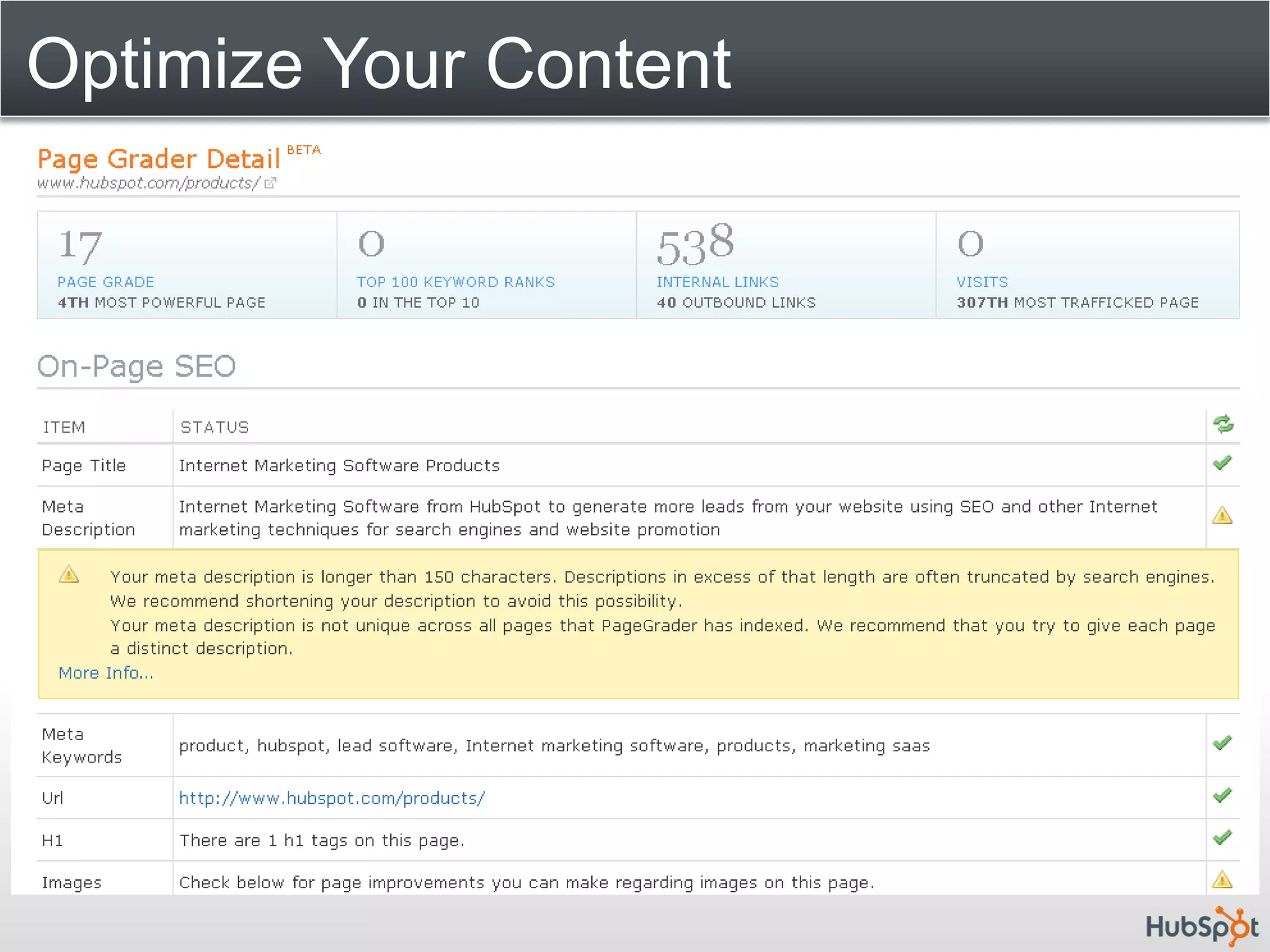Click the Url row label
This screenshot has height=952, width=1270.
[x=52, y=798]
